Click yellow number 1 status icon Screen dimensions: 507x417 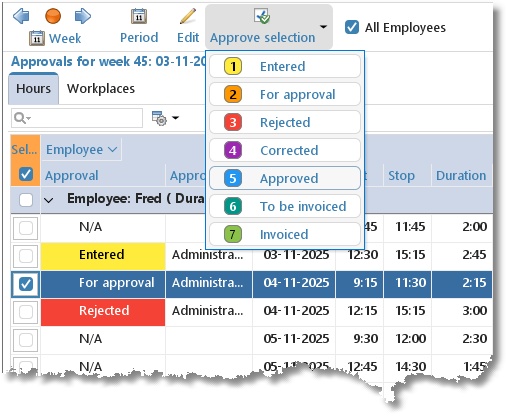coord(233,66)
